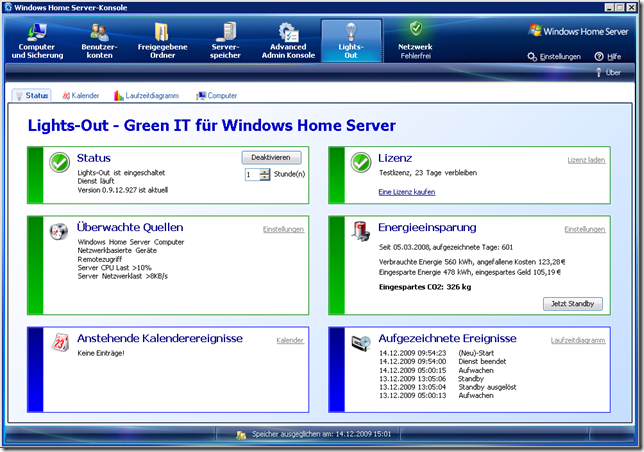Click Überwachte Quellen gauge icon
Viewport: 644px width, 452px height.
(59, 232)
